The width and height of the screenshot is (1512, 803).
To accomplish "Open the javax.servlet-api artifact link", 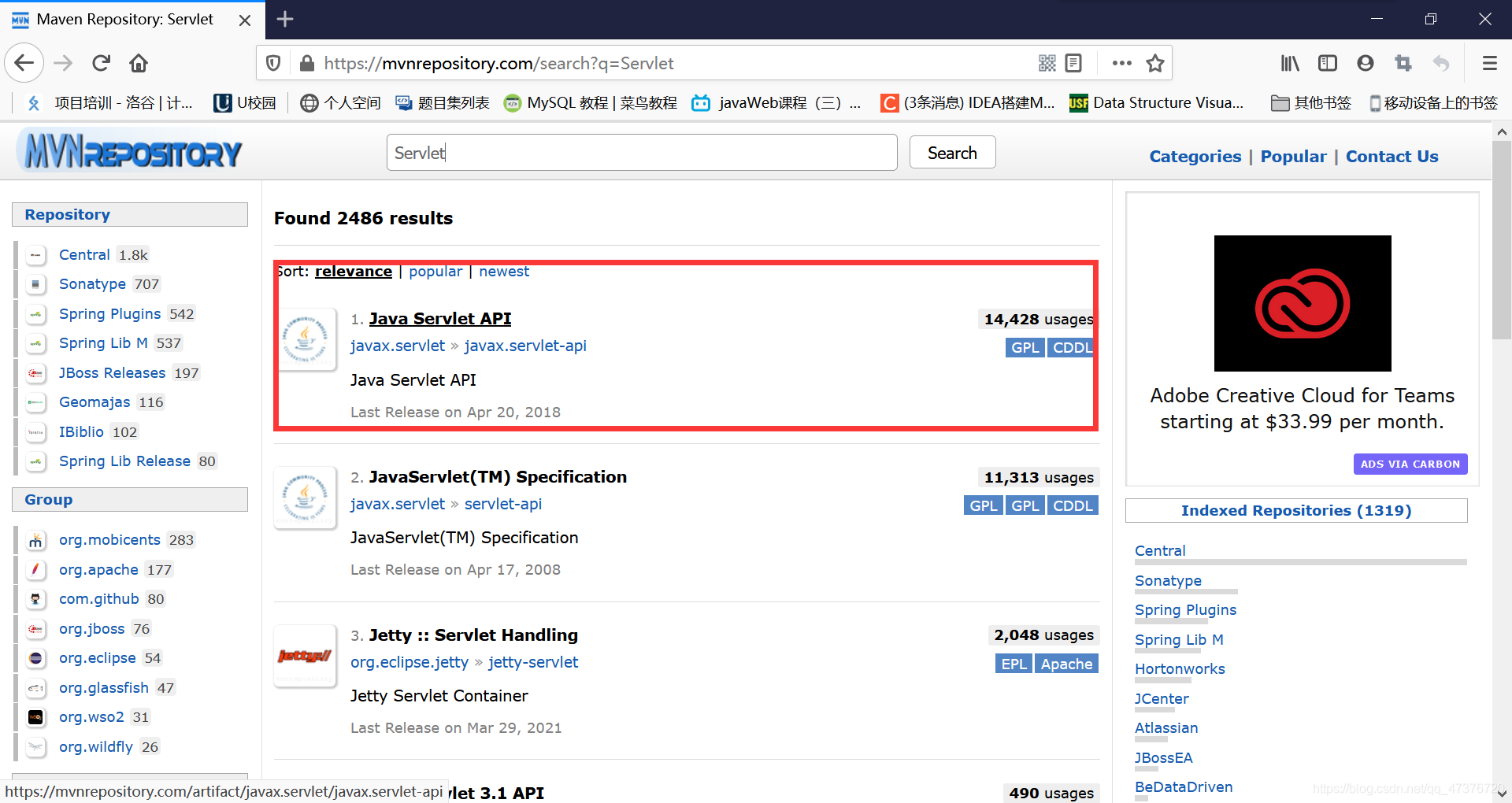I will click(x=525, y=346).
